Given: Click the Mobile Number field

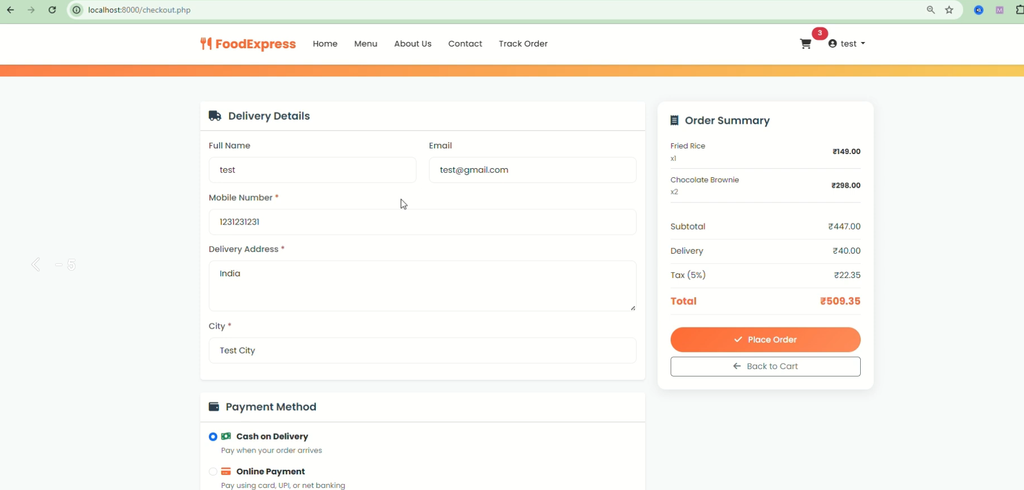Looking at the screenshot, I should (423, 222).
